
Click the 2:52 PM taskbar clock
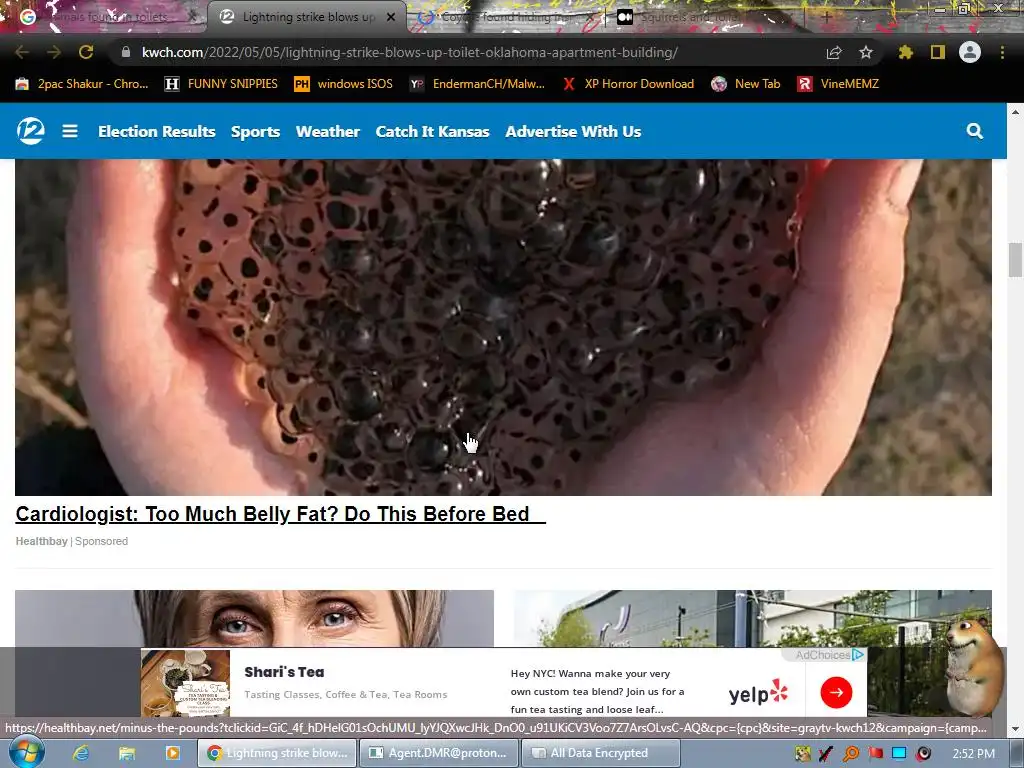coord(974,754)
